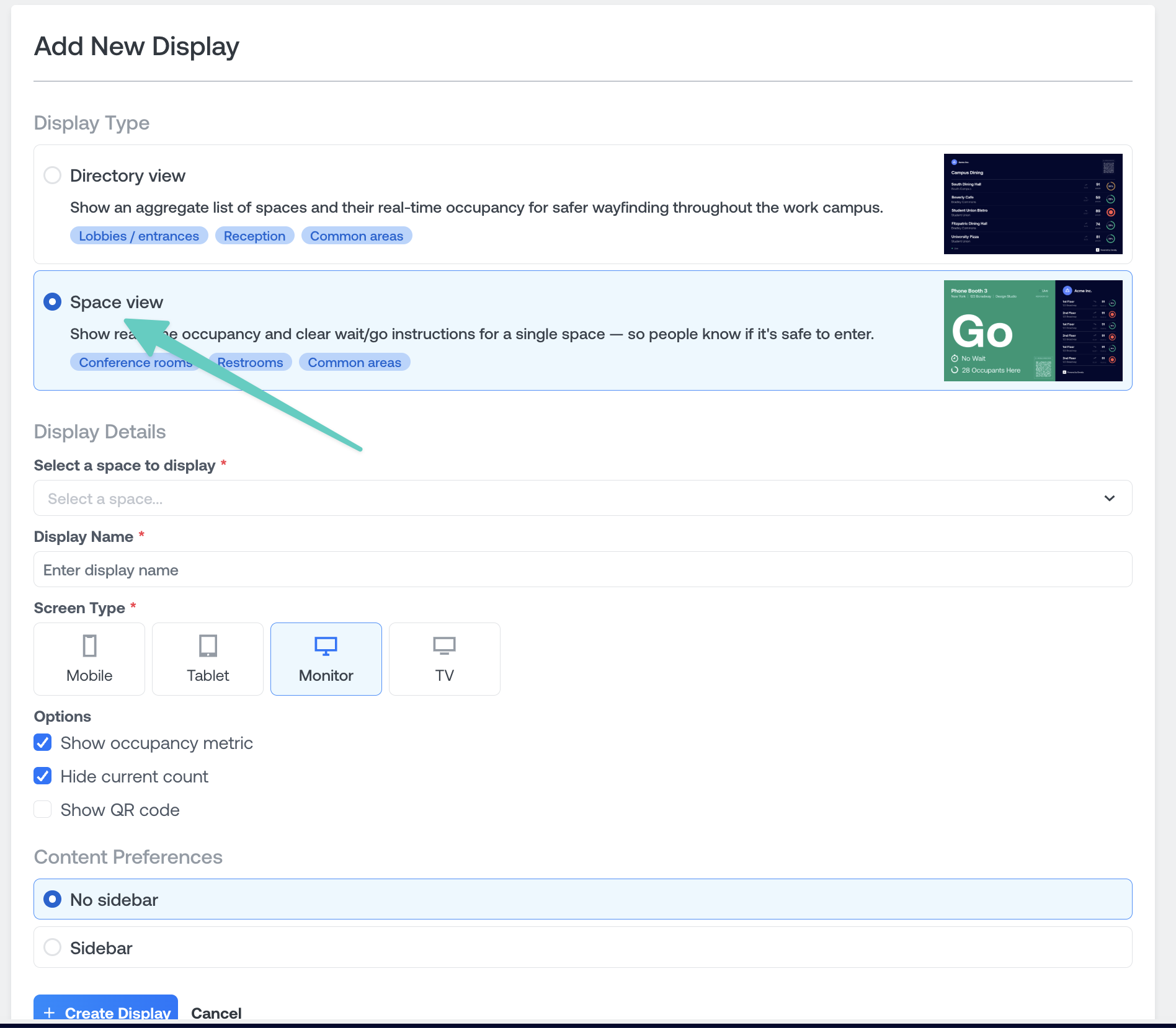Click the Lobbies / entrances tag

click(x=138, y=236)
